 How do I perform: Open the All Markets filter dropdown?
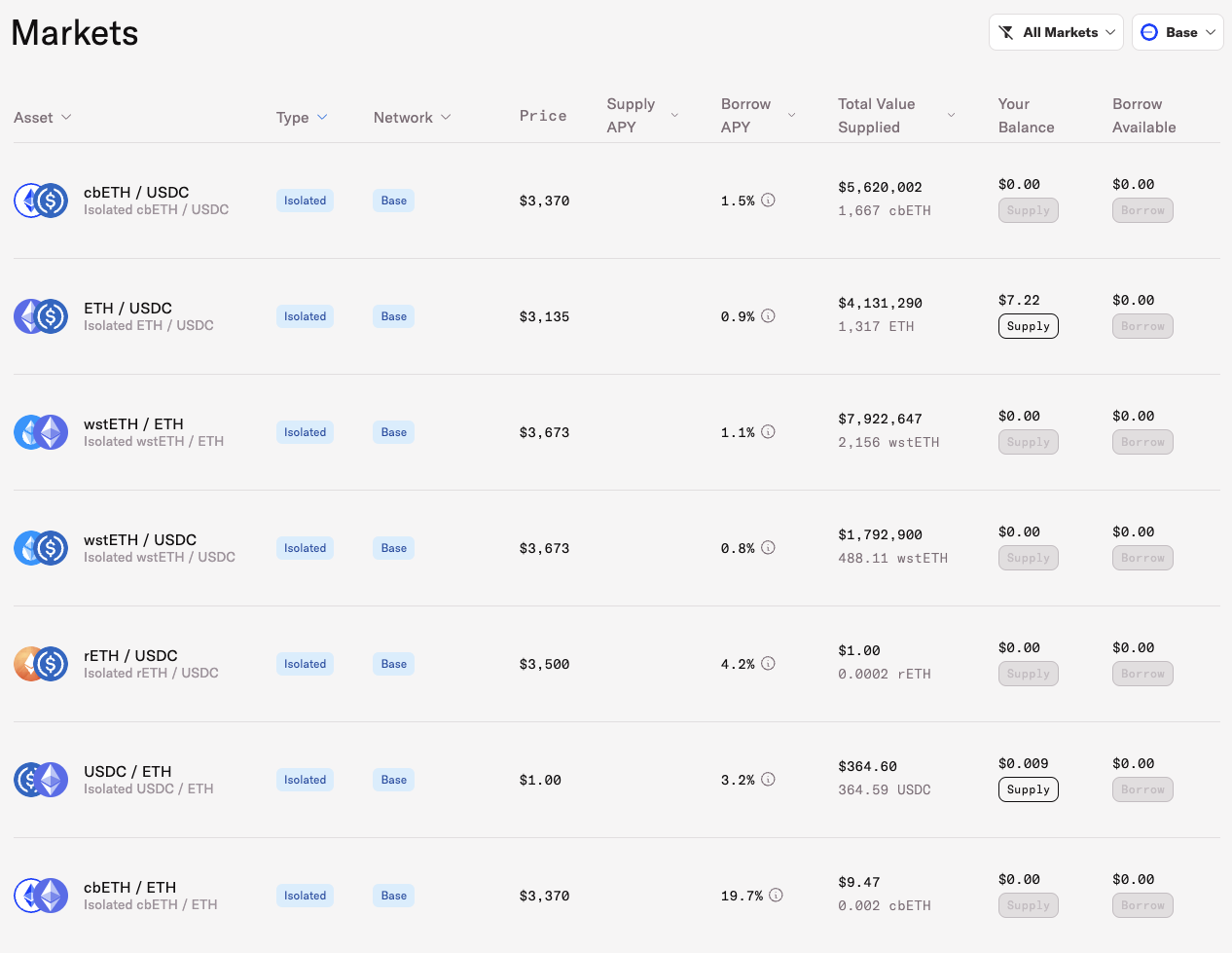coord(1056,32)
